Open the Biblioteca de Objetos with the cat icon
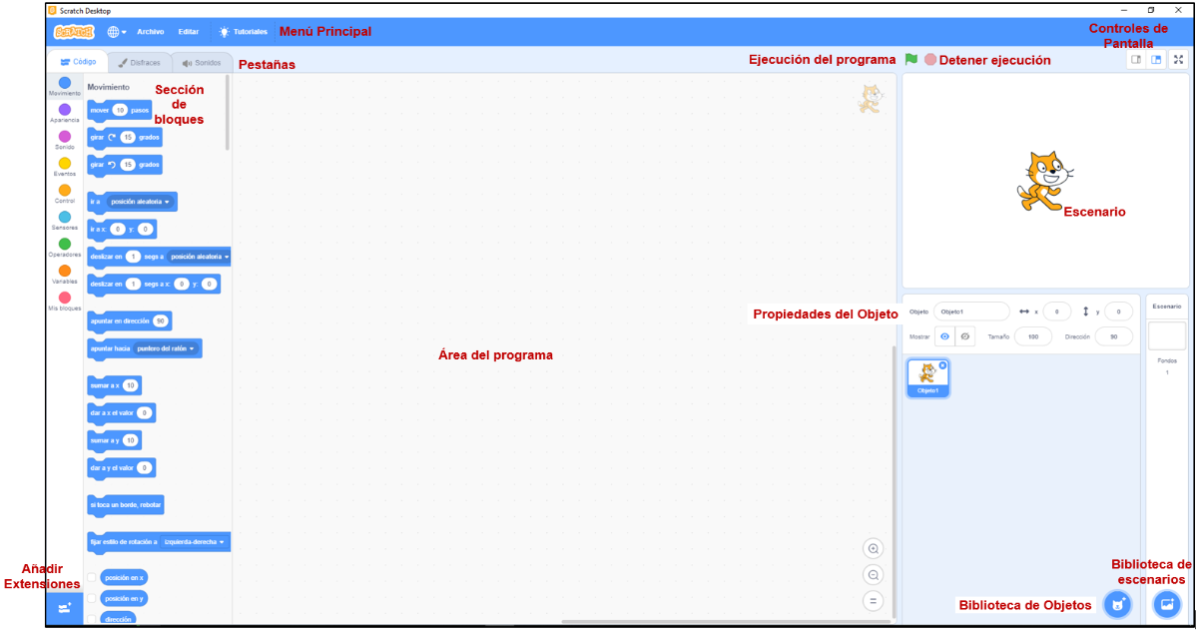This screenshot has width=1198, height=634. (1117, 604)
